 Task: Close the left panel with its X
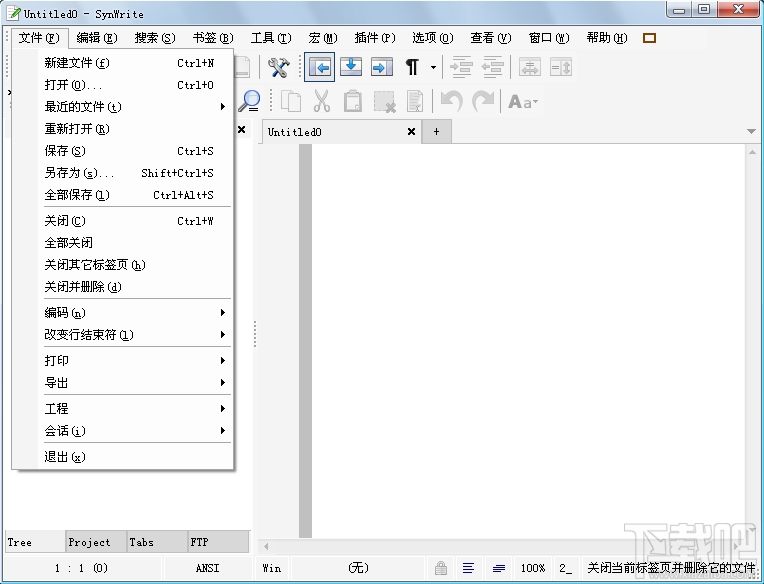[241, 130]
